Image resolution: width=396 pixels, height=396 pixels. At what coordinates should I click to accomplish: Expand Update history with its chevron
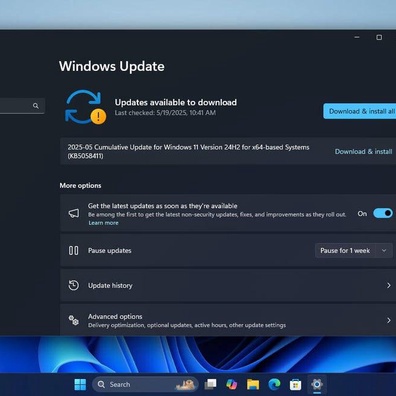[x=389, y=285]
